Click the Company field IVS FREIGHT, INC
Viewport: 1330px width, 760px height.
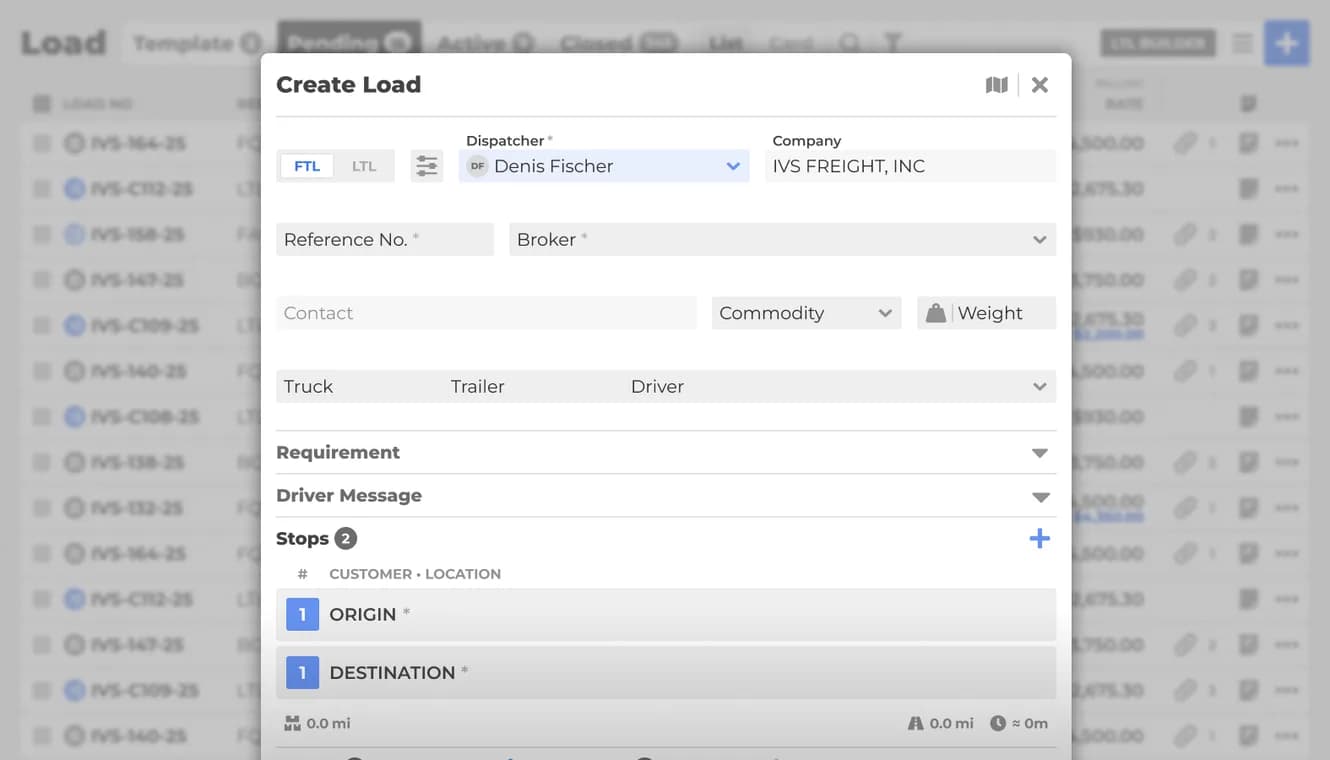click(910, 166)
